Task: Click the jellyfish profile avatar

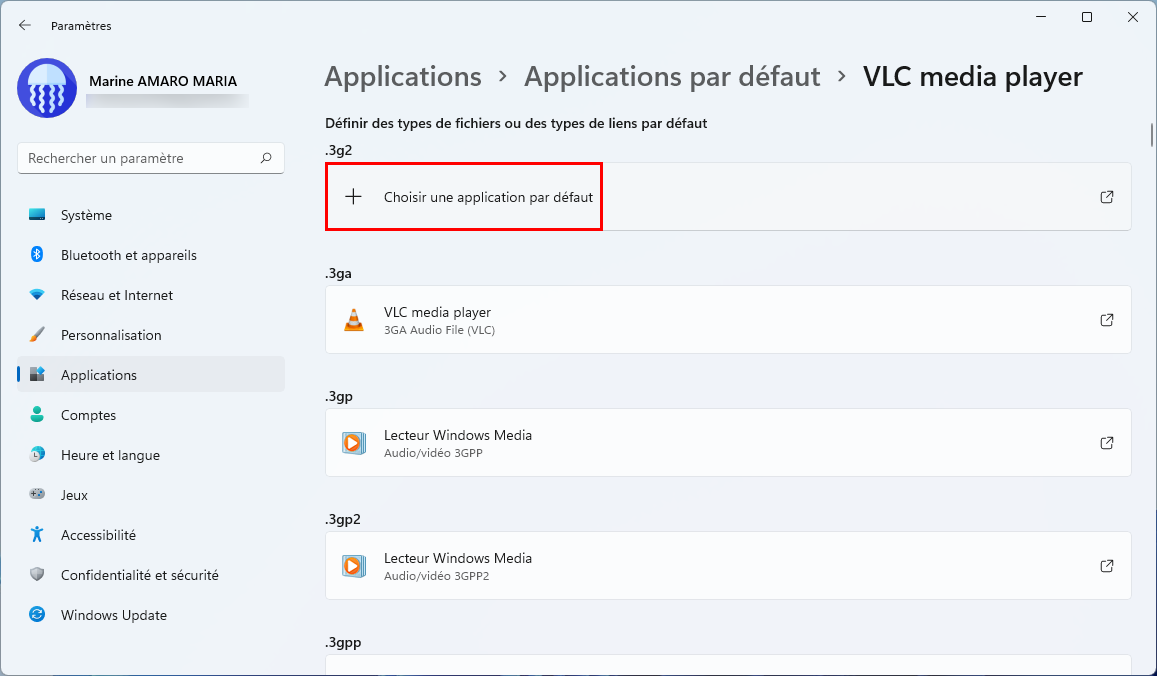Action: point(47,88)
